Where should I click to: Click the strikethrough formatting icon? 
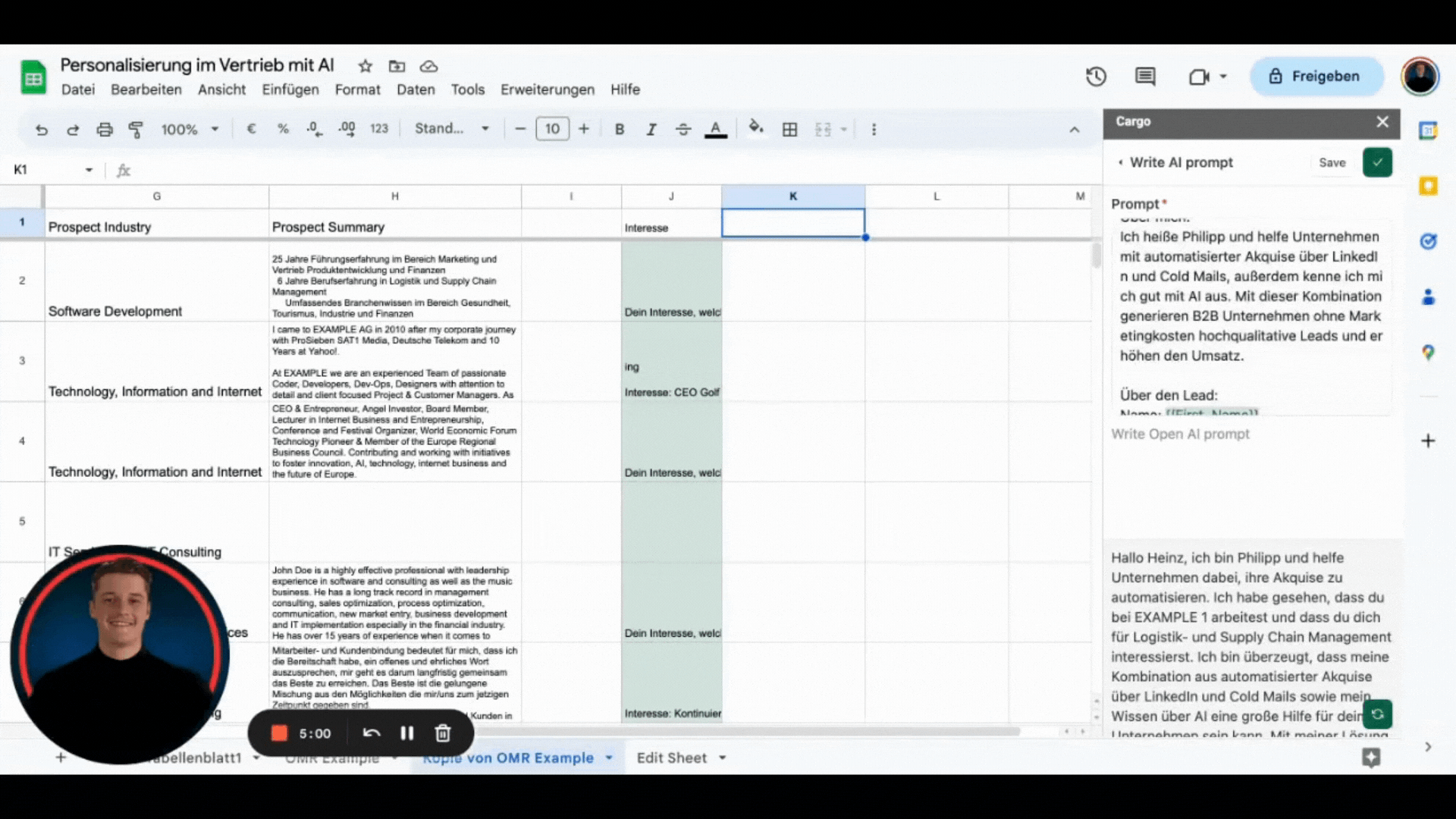[683, 128]
